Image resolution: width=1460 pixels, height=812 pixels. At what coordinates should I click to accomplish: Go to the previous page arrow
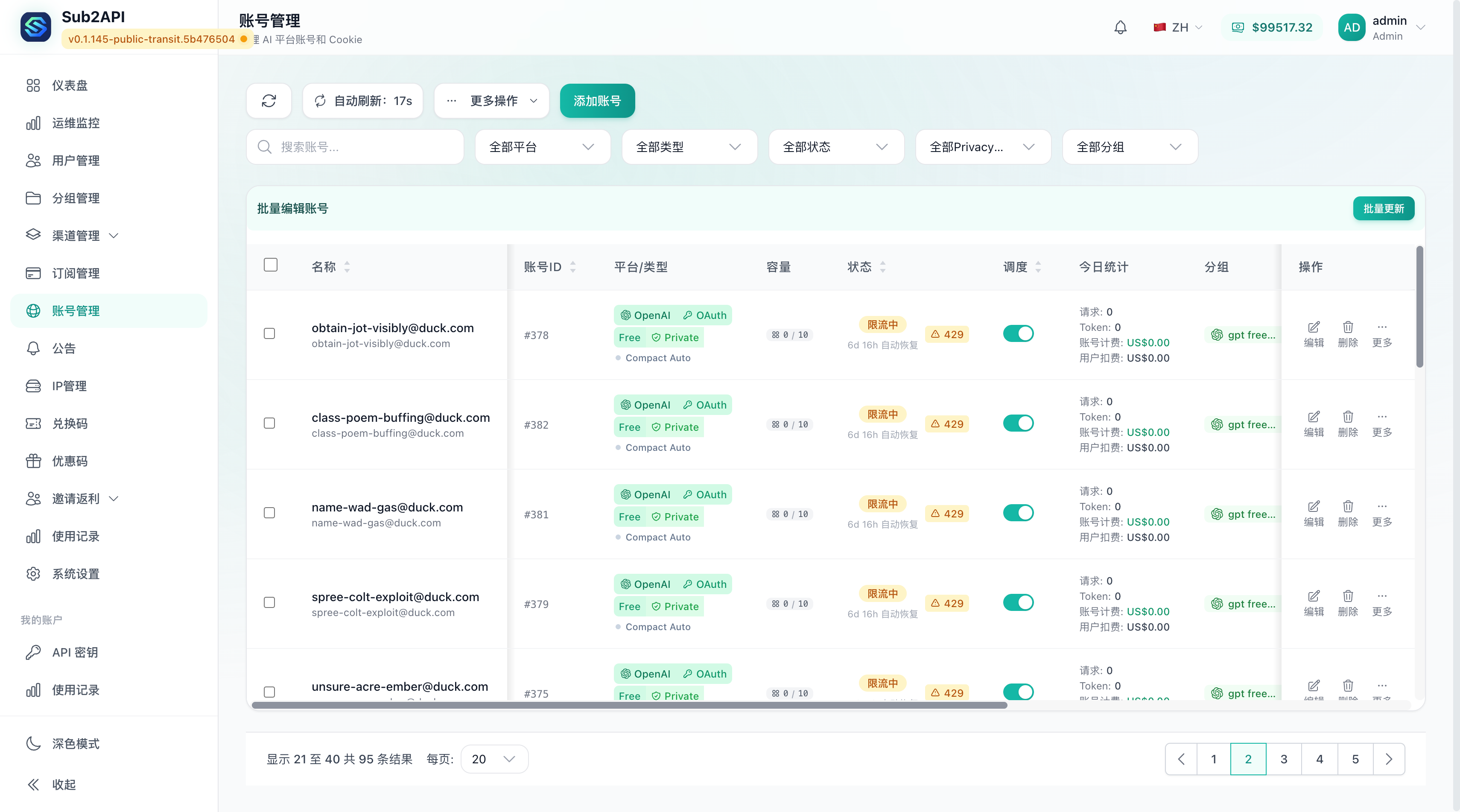pos(1181,759)
